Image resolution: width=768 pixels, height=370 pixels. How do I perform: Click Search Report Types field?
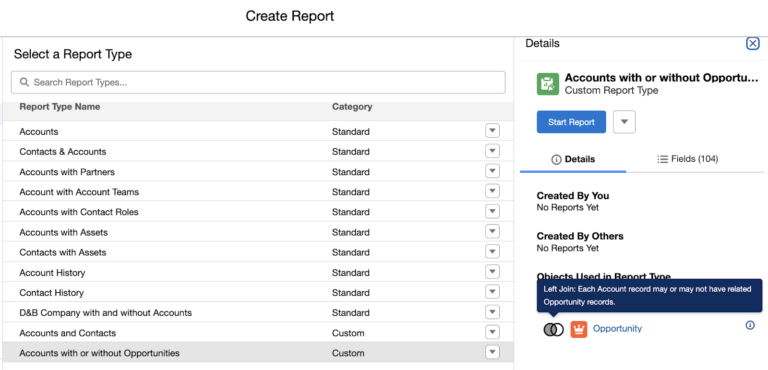(258, 82)
